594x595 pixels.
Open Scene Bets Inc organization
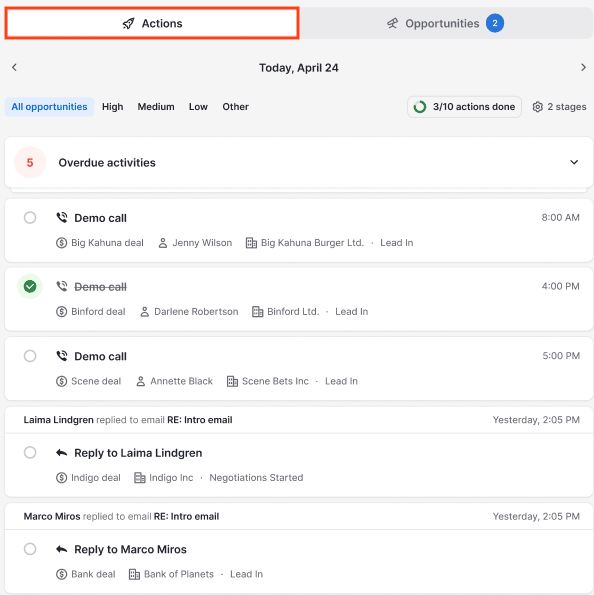268,381
